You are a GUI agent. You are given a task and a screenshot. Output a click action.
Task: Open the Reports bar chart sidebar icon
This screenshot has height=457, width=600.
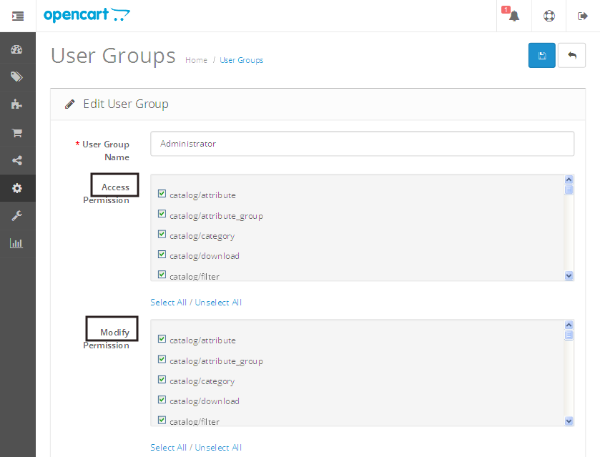click(x=16, y=243)
